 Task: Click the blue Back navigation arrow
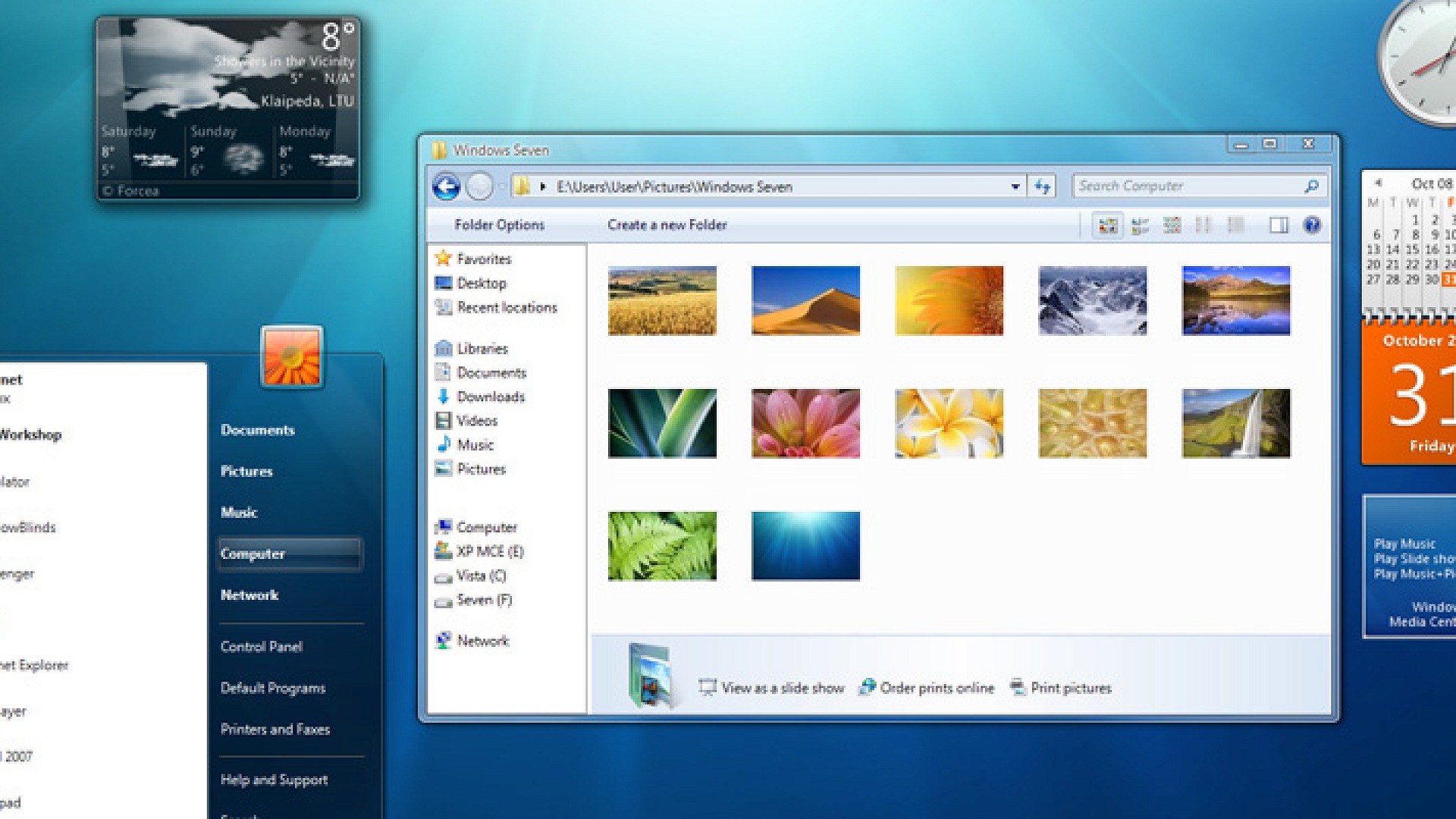(446, 187)
